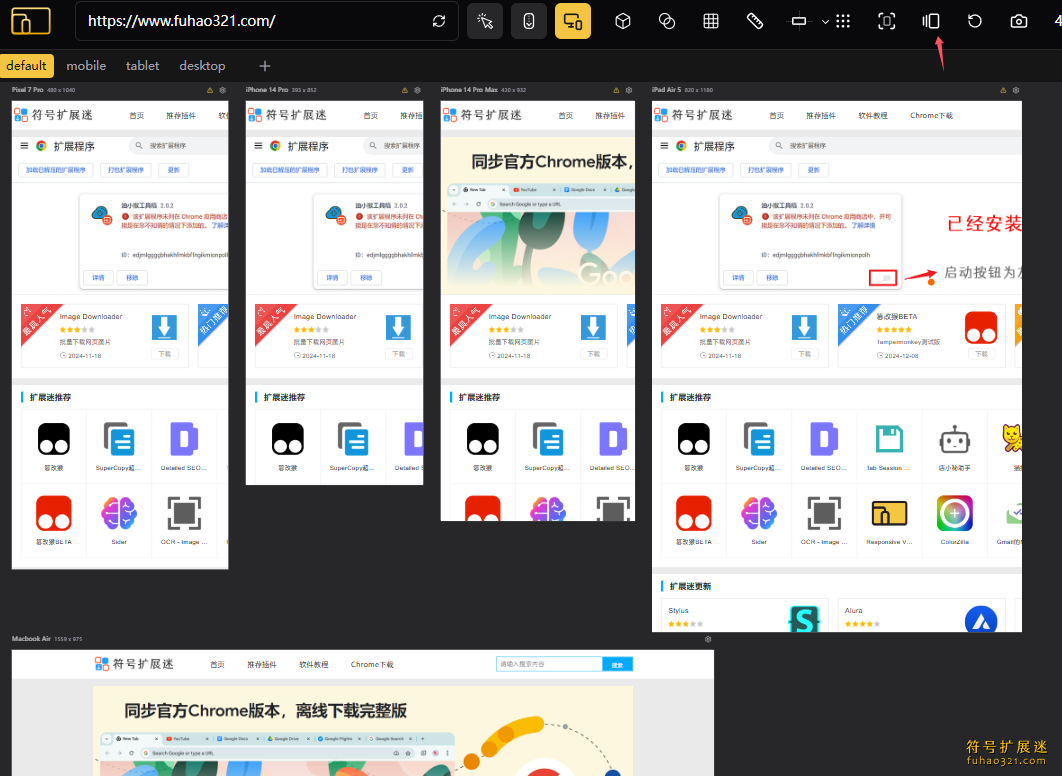The width and height of the screenshot is (1062, 776).
Task: Open Pixel 7 Pro device settings gear
Action: [x=222, y=90]
